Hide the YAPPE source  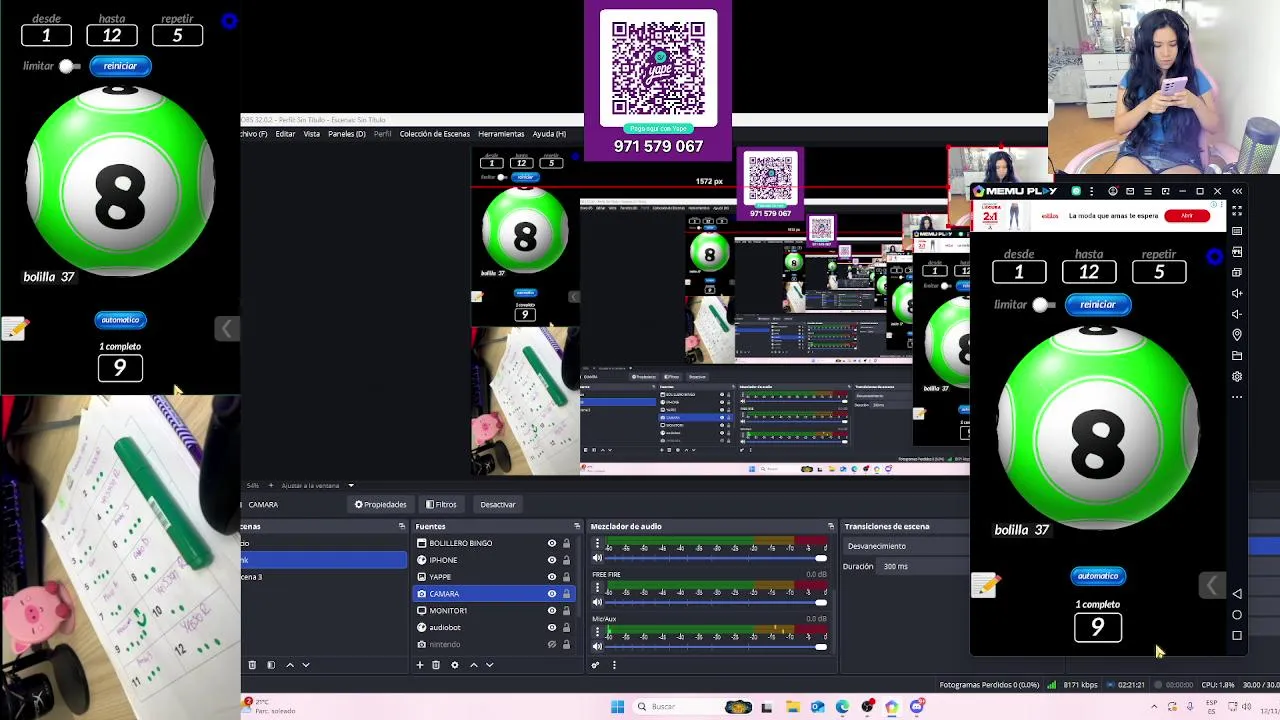(x=551, y=577)
